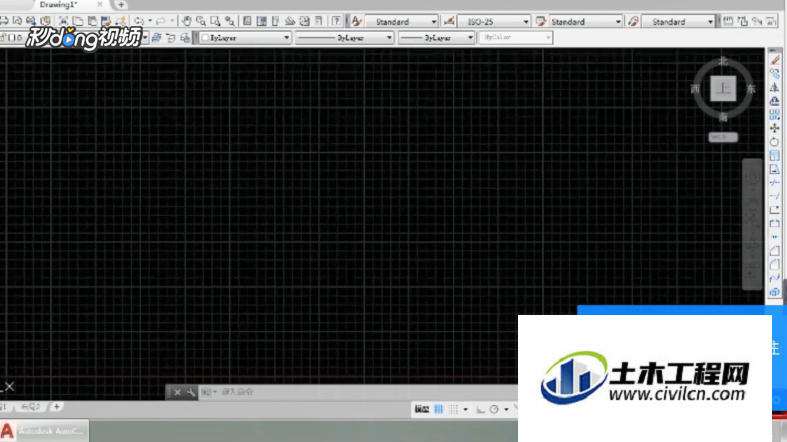Select the Offset tool in Modify toolbar
The width and height of the screenshot is (787, 442).
pyautogui.click(x=775, y=101)
